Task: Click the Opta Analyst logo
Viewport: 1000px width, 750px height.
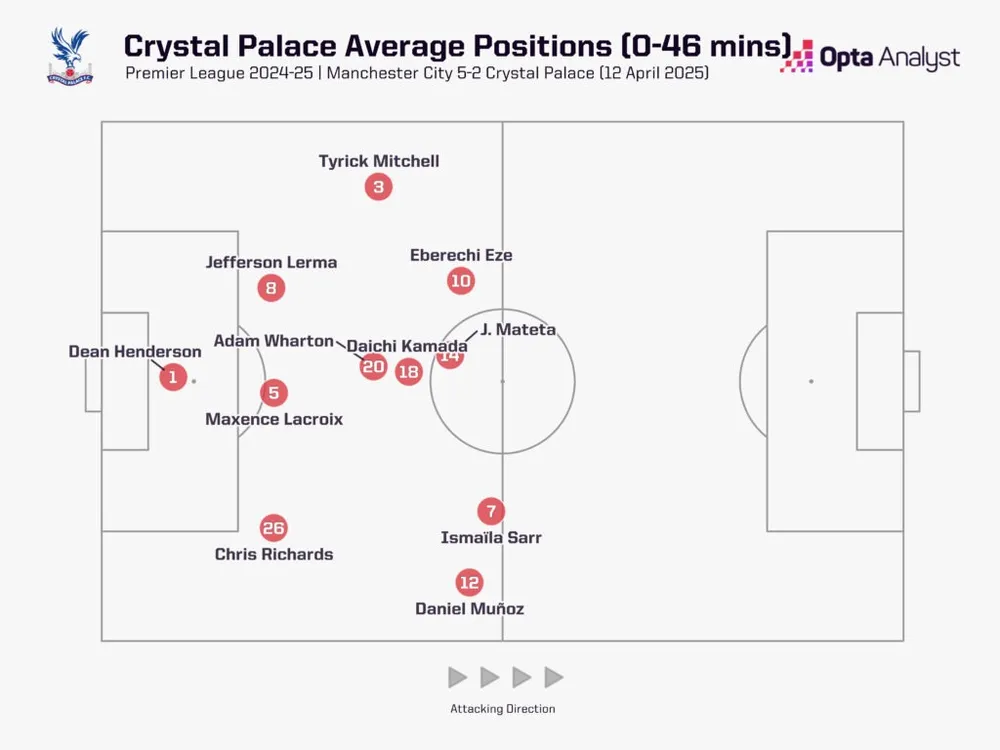Action: point(870,57)
